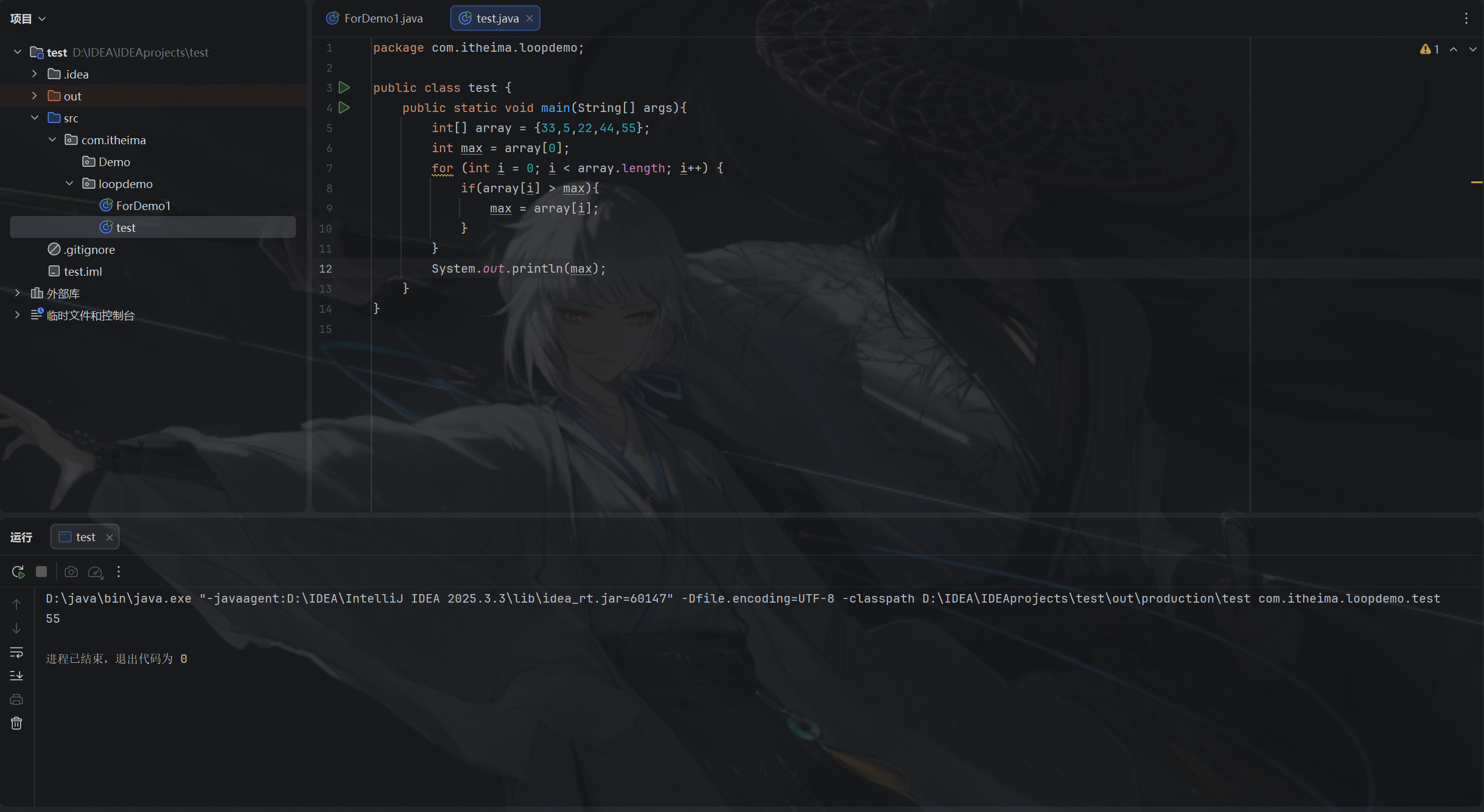Screen dimensions: 1484x812
Task: Rerun the test program
Action: [x=18, y=572]
